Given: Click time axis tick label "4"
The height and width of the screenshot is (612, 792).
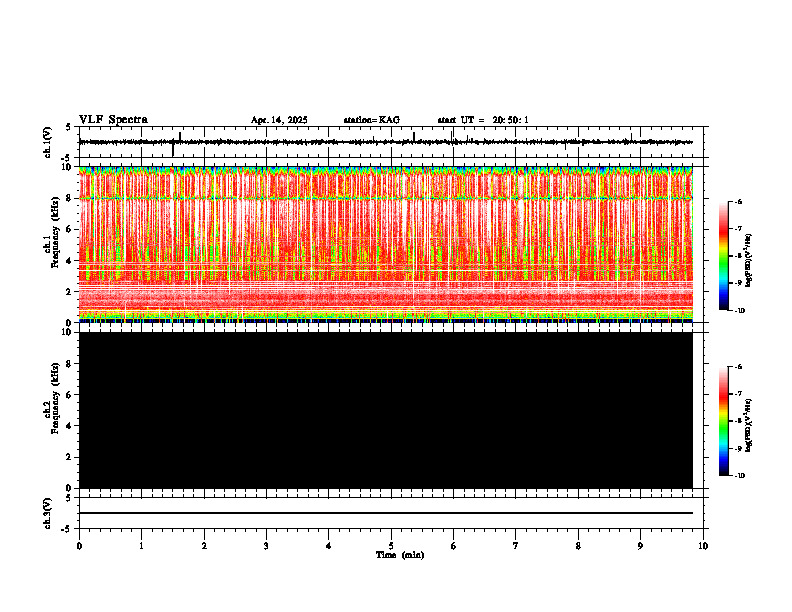Looking at the screenshot, I should point(329,546).
